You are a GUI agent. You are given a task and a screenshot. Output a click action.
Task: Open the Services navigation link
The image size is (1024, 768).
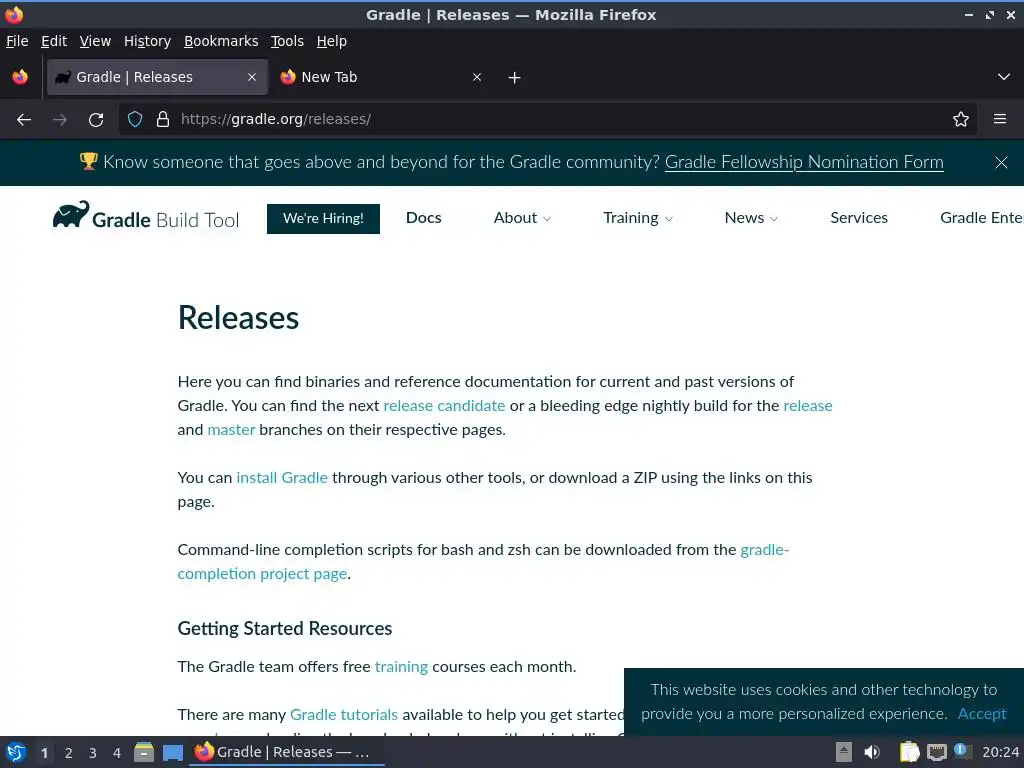click(x=859, y=217)
